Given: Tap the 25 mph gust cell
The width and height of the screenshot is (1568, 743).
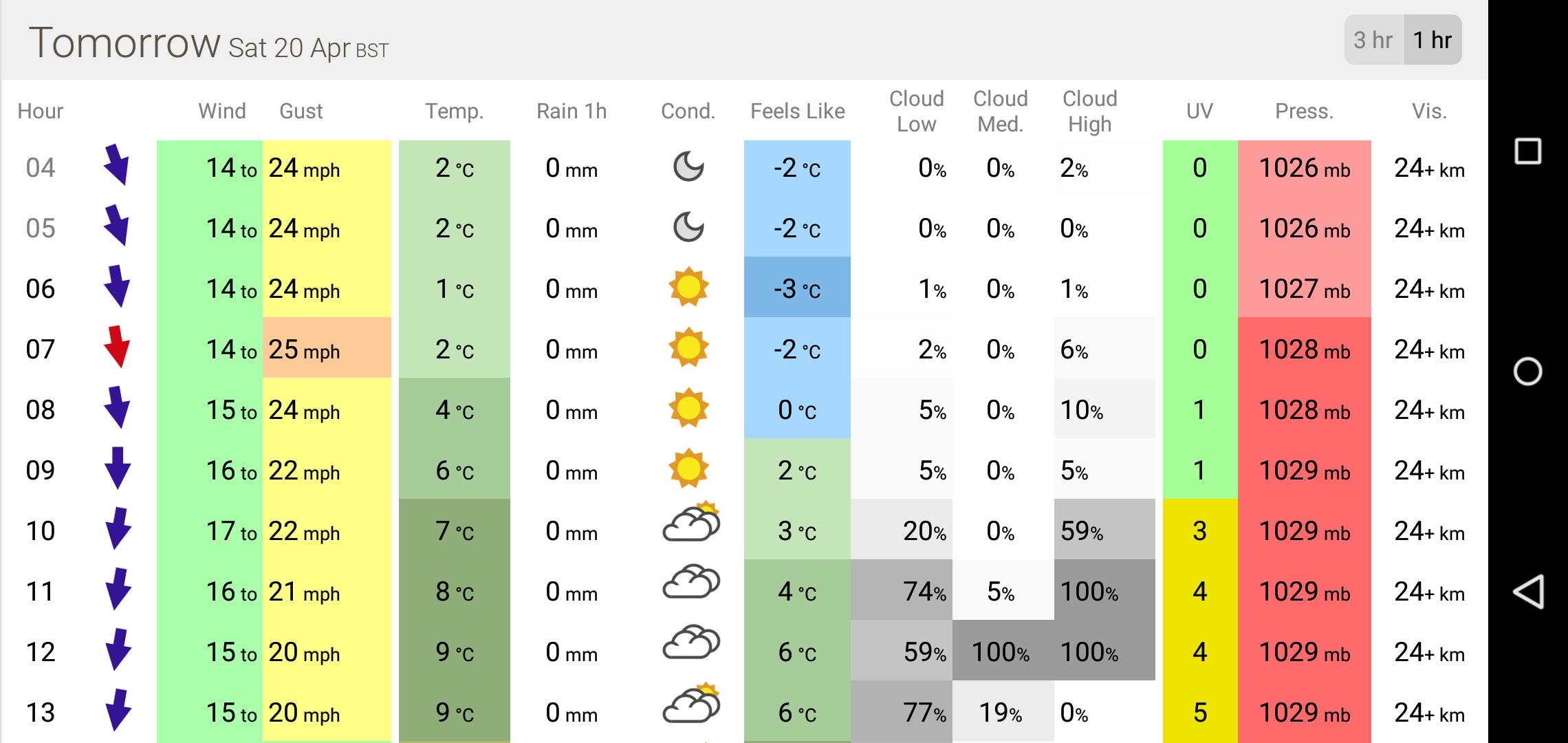Looking at the screenshot, I should [326, 349].
